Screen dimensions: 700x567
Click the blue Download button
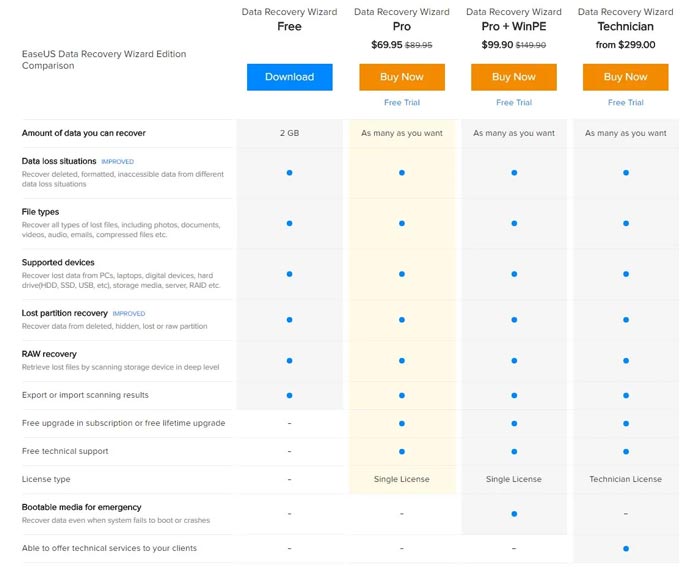(x=289, y=77)
